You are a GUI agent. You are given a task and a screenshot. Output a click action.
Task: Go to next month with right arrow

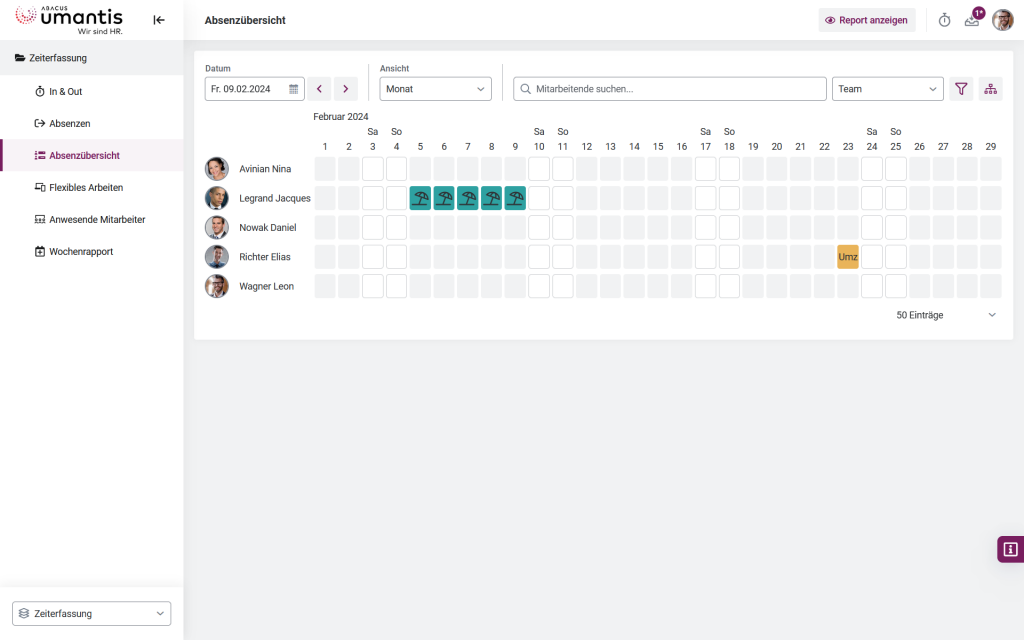(x=346, y=89)
